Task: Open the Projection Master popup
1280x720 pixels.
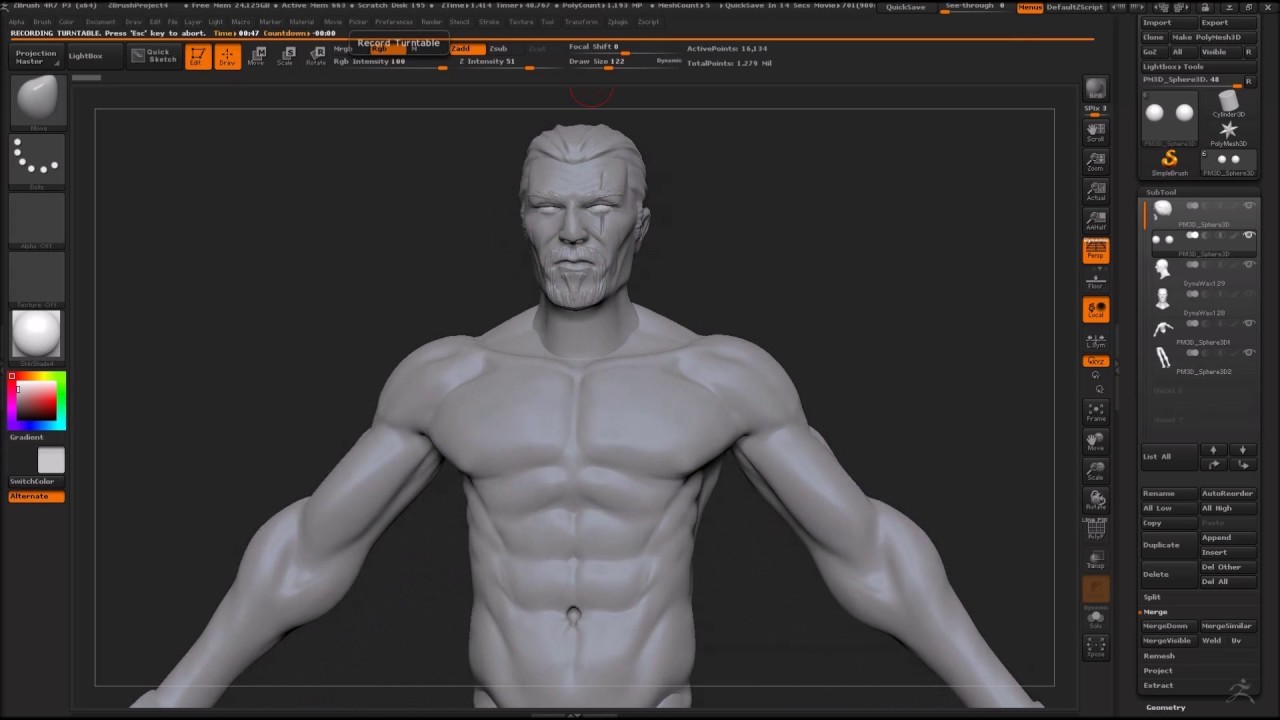Action: click(36, 57)
